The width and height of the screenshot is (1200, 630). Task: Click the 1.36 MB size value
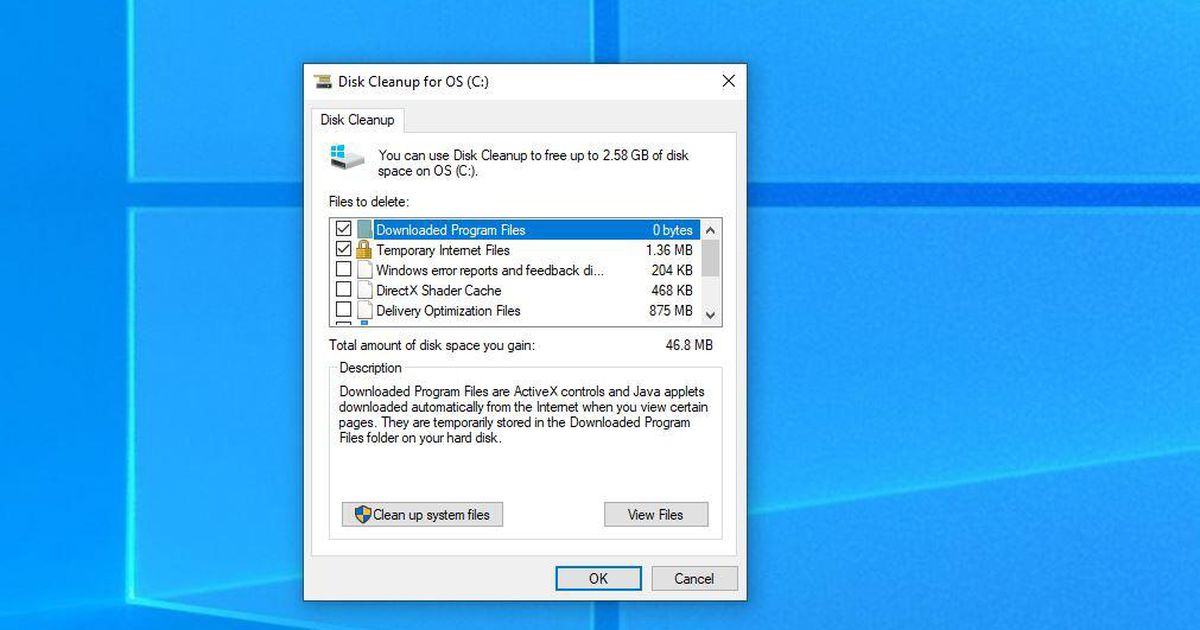click(x=669, y=250)
